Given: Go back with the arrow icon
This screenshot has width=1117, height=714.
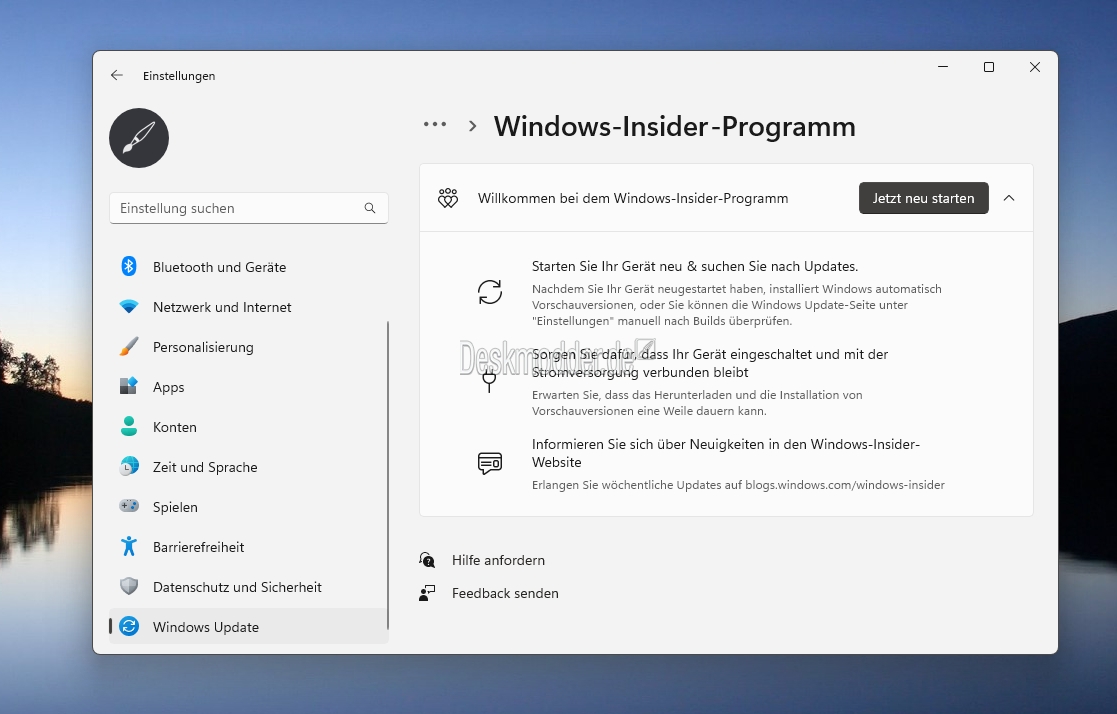Looking at the screenshot, I should [x=117, y=76].
